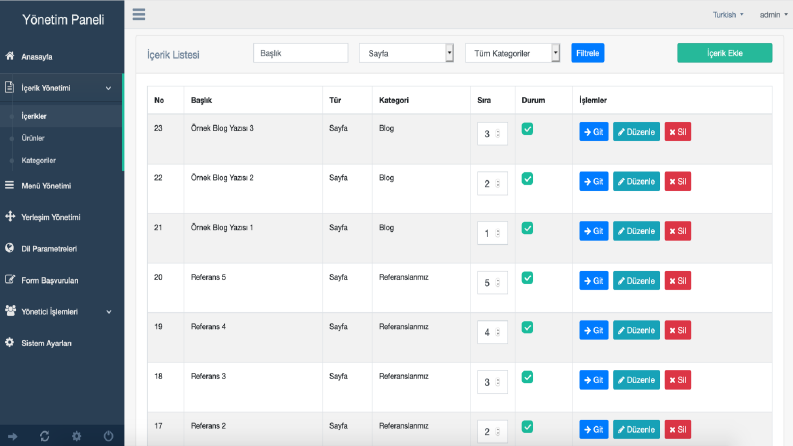This screenshot has height=446, width=793.
Task: Click the Form Başvuruları edit icon
Action: tap(10, 279)
